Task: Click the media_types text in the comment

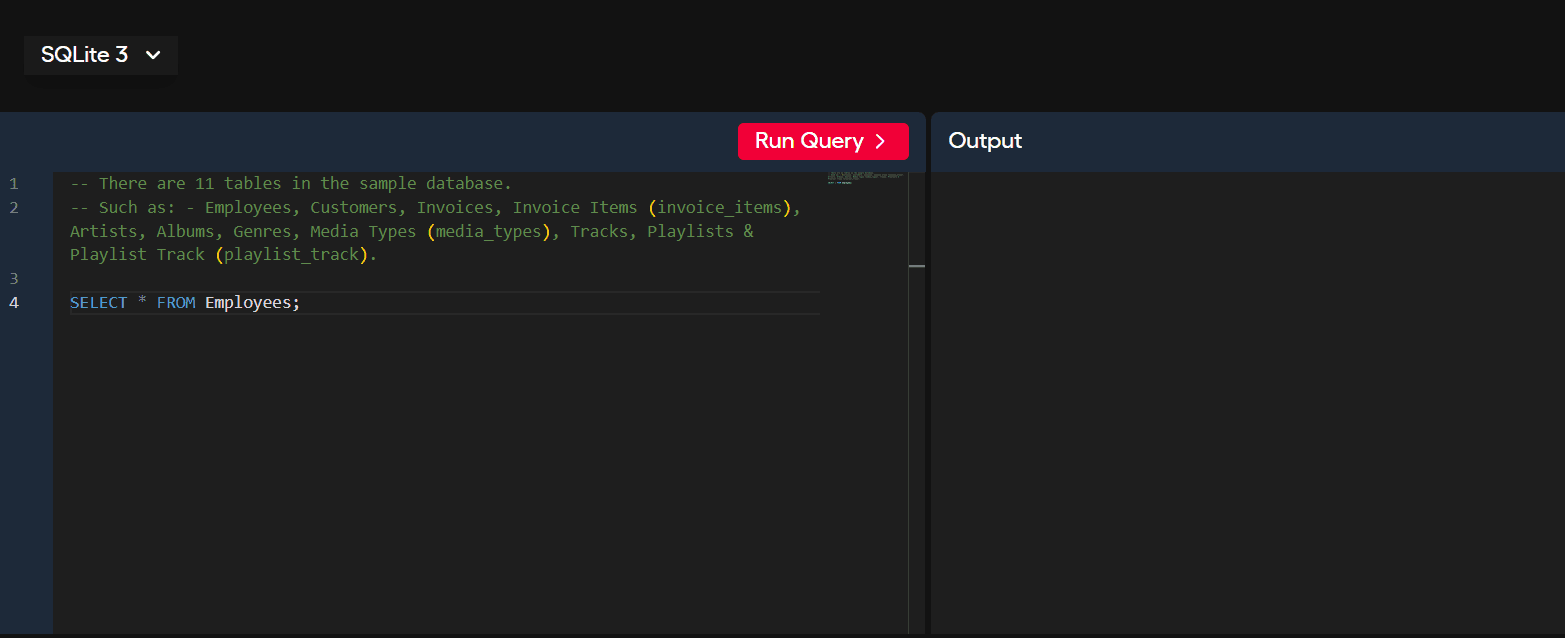Action: (x=489, y=232)
